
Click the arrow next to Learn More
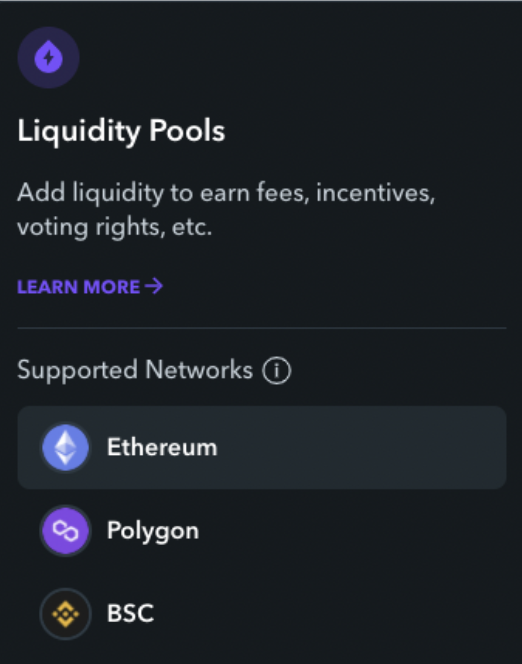[154, 286]
